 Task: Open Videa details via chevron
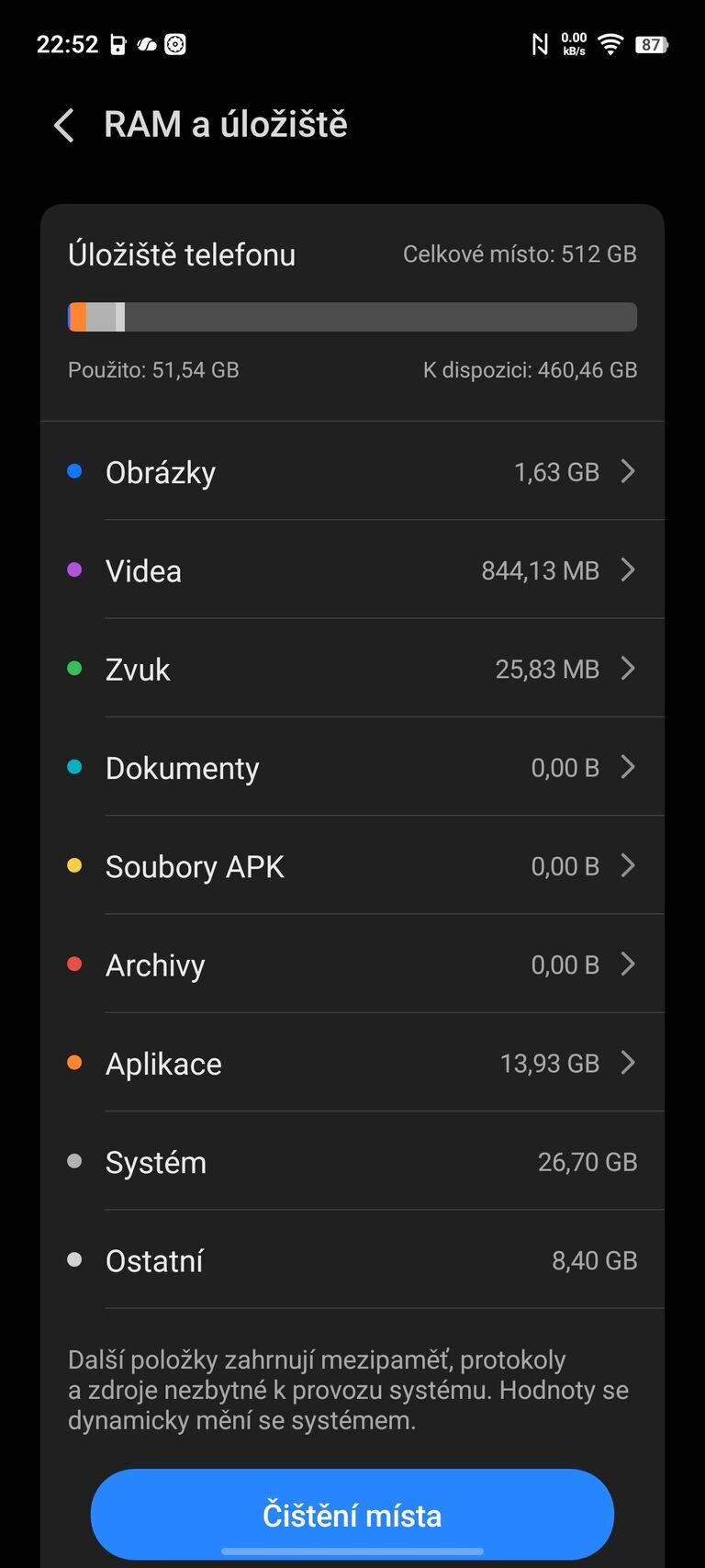(628, 570)
